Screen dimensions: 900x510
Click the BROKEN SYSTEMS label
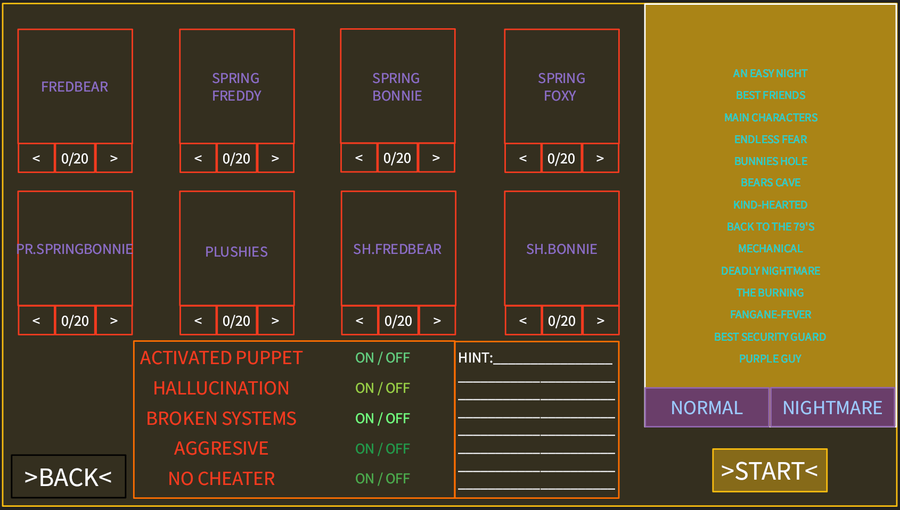click(x=221, y=418)
